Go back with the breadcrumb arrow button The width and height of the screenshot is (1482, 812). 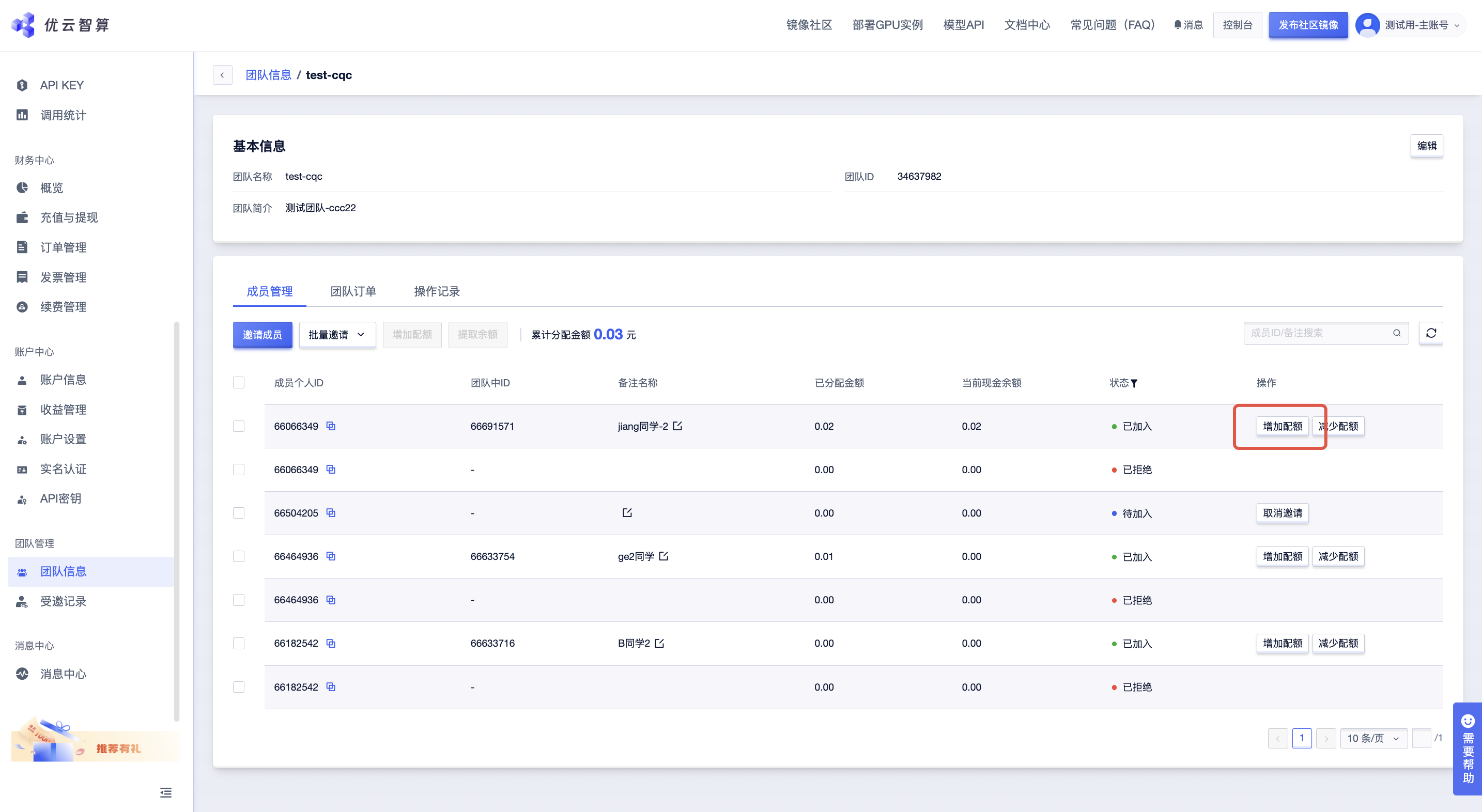[222, 75]
